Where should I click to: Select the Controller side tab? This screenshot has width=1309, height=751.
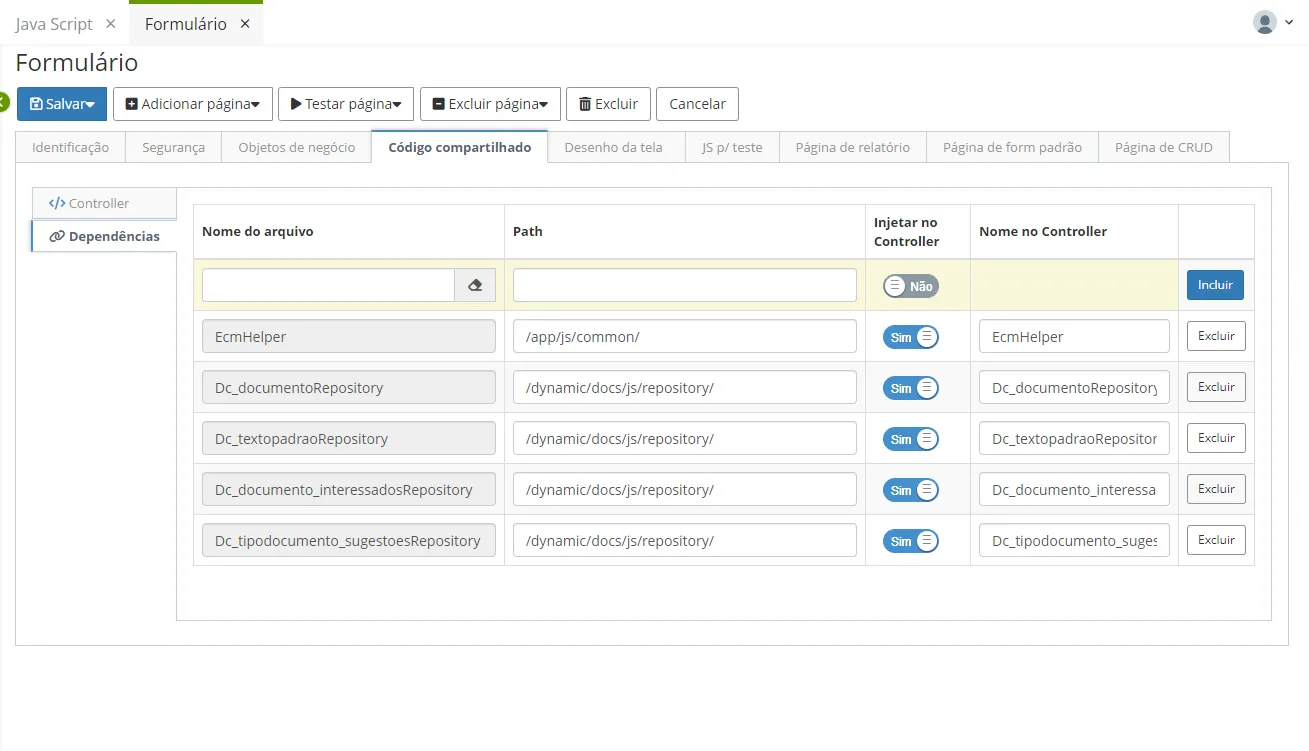pyautogui.click(x=104, y=203)
